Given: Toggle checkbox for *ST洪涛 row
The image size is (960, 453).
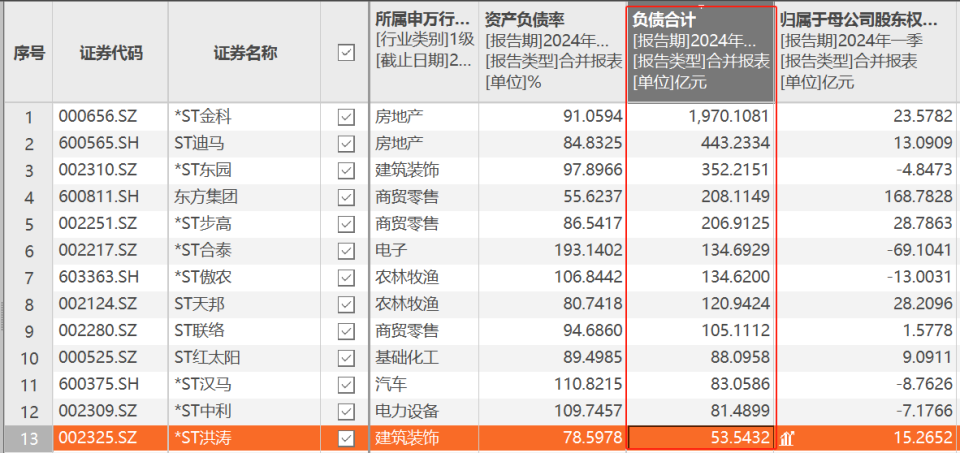Looking at the screenshot, I should (347, 438).
